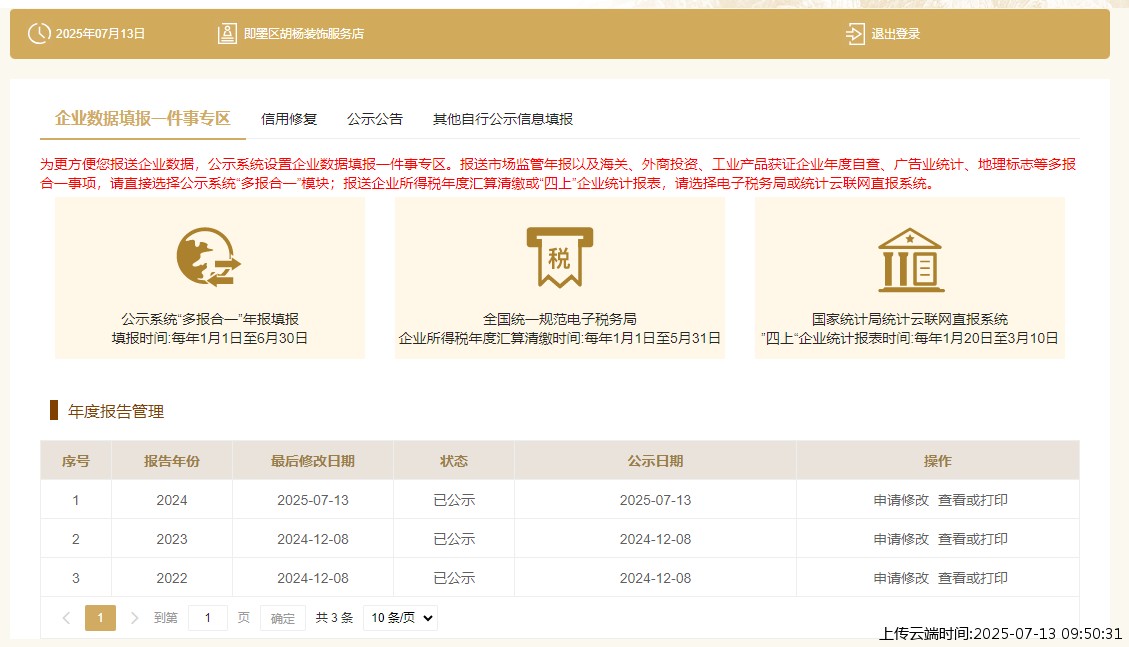1129x647 pixels.
Task: Click the 报告年份 column header
Action: (172, 461)
